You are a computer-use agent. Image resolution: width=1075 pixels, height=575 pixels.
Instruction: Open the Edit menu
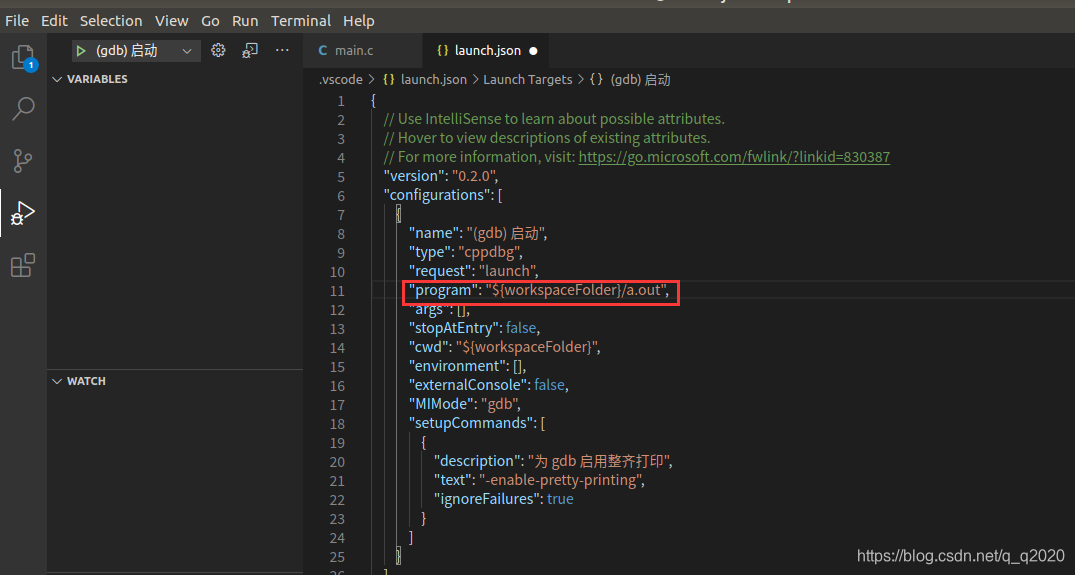(x=54, y=21)
